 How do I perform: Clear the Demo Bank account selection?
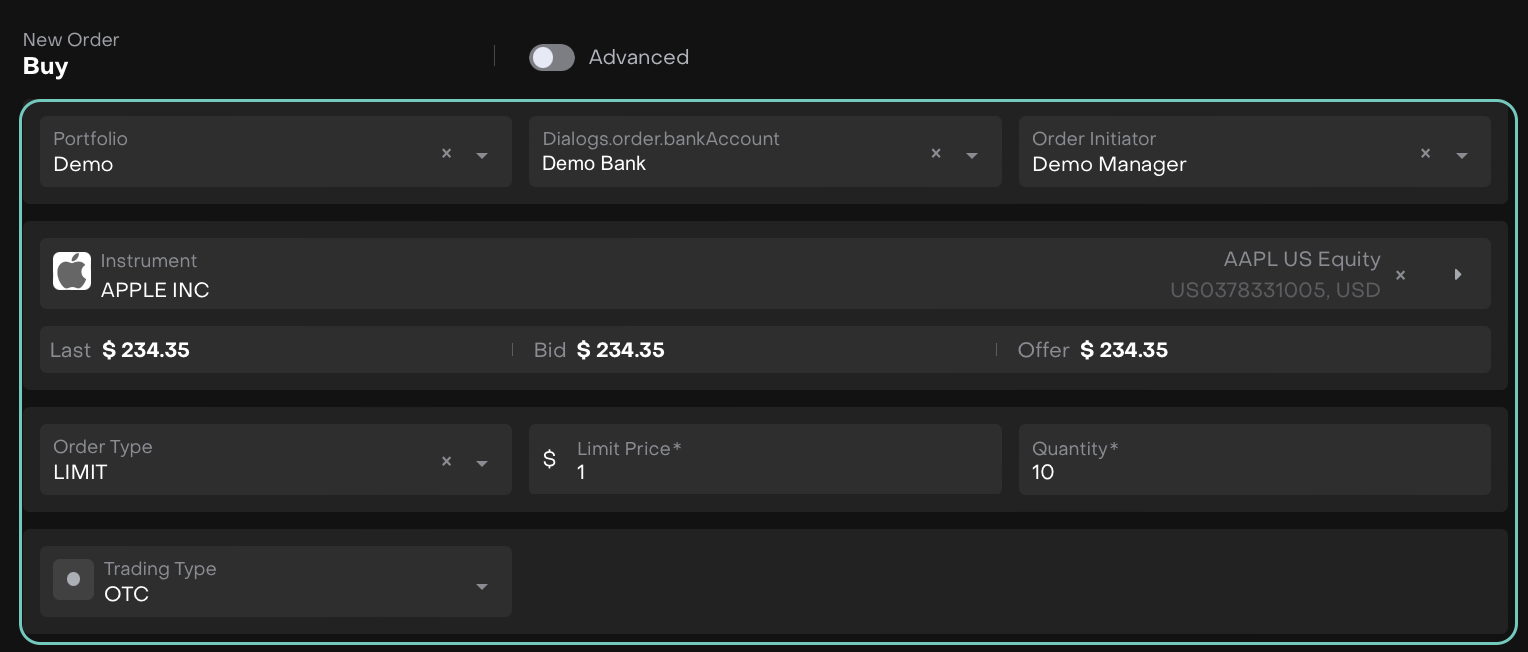tap(936, 153)
